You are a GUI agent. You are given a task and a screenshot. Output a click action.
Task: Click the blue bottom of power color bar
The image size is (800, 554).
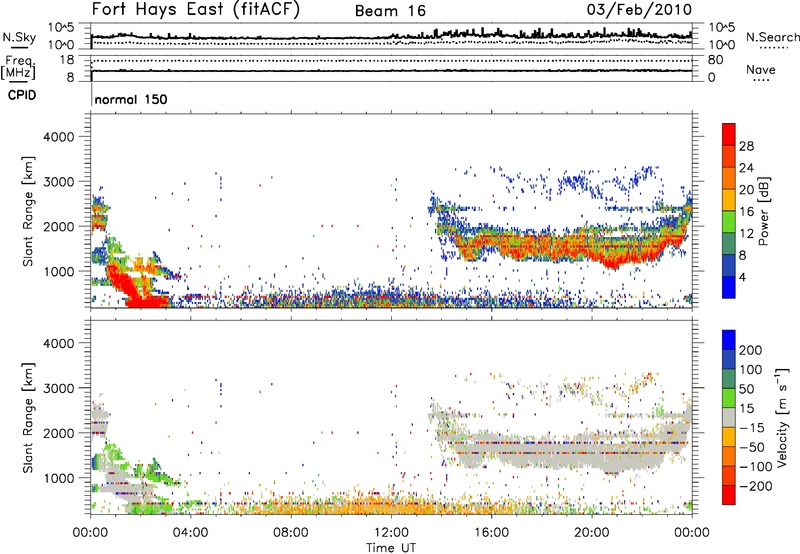click(x=729, y=287)
